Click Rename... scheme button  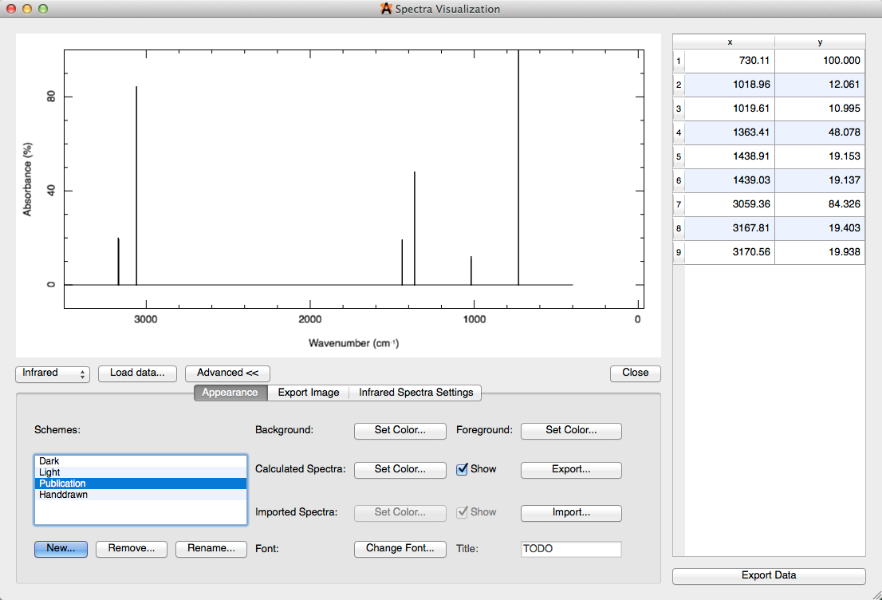pyautogui.click(x=210, y=549)
